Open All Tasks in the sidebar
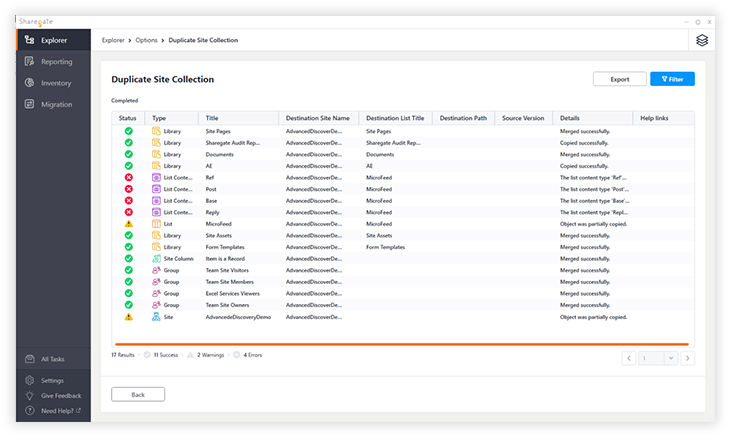The height and width of the screenshot is (437, 730). coord(54,359)
